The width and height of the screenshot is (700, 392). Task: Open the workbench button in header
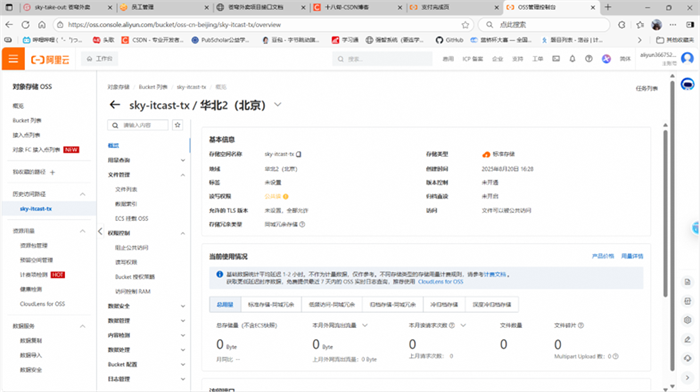coord(100,59)
